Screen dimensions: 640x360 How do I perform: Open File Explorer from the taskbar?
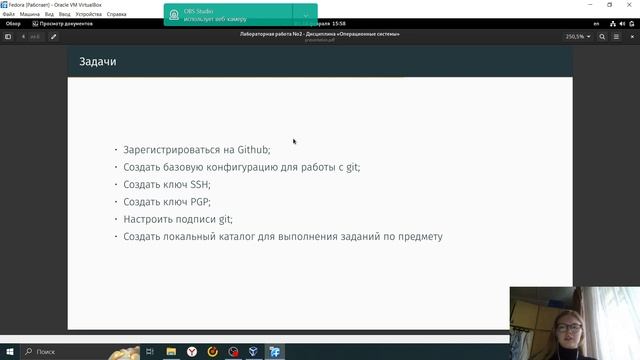[171, 351]
